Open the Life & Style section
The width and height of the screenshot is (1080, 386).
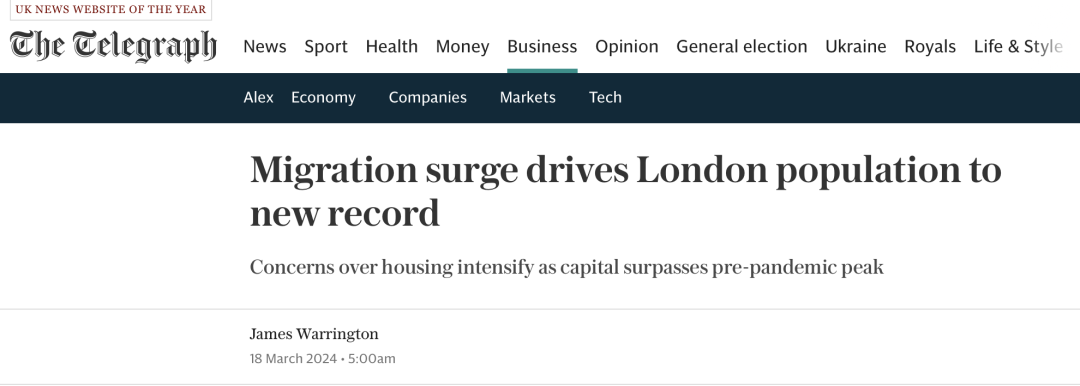(x=1018, y=46)
